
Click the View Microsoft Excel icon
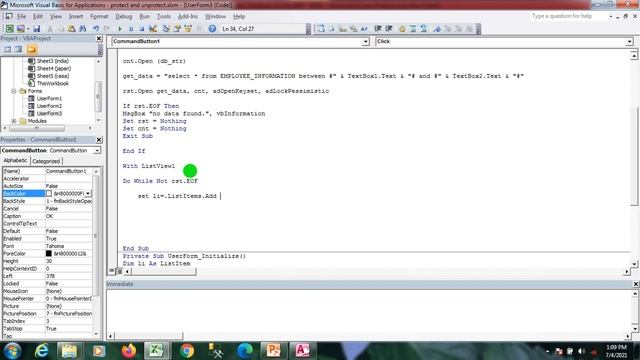[x=9, y=29]
